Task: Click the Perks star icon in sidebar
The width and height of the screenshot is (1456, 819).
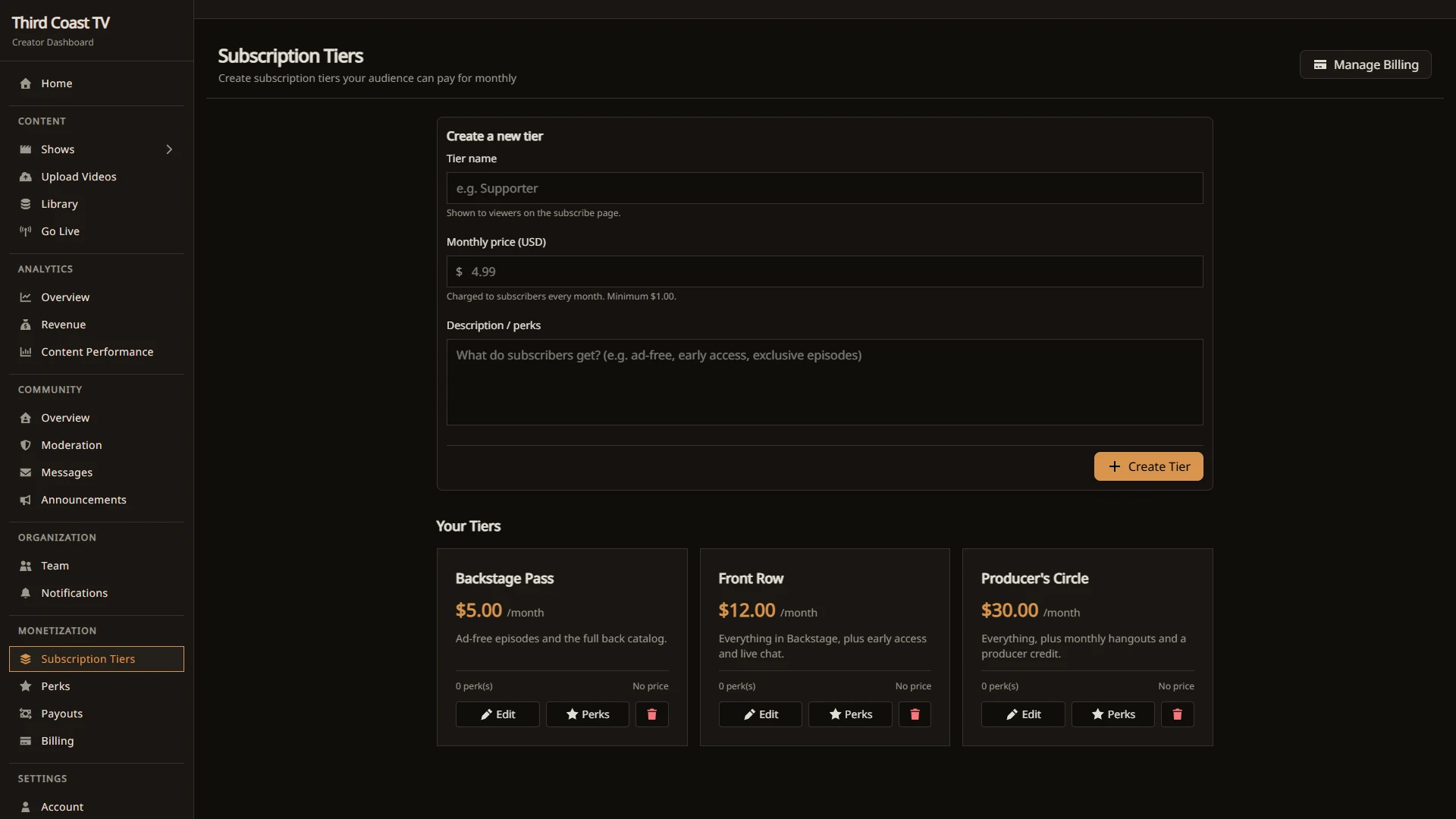Action: [26, 686]
